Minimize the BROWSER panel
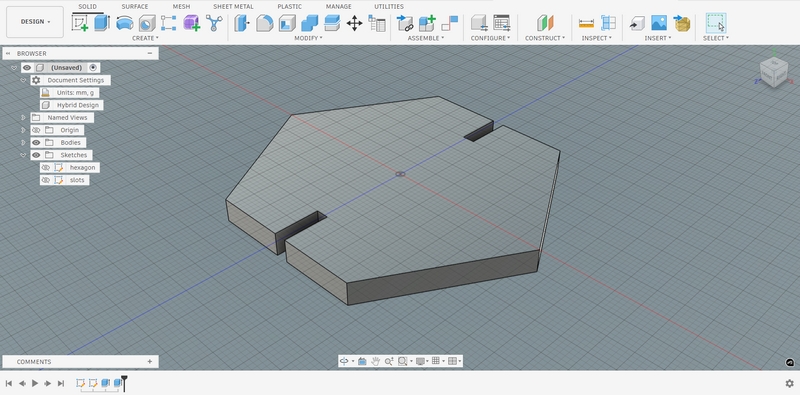Image resolution: width=800 pixels, height=395 pixels. point(149,53)
